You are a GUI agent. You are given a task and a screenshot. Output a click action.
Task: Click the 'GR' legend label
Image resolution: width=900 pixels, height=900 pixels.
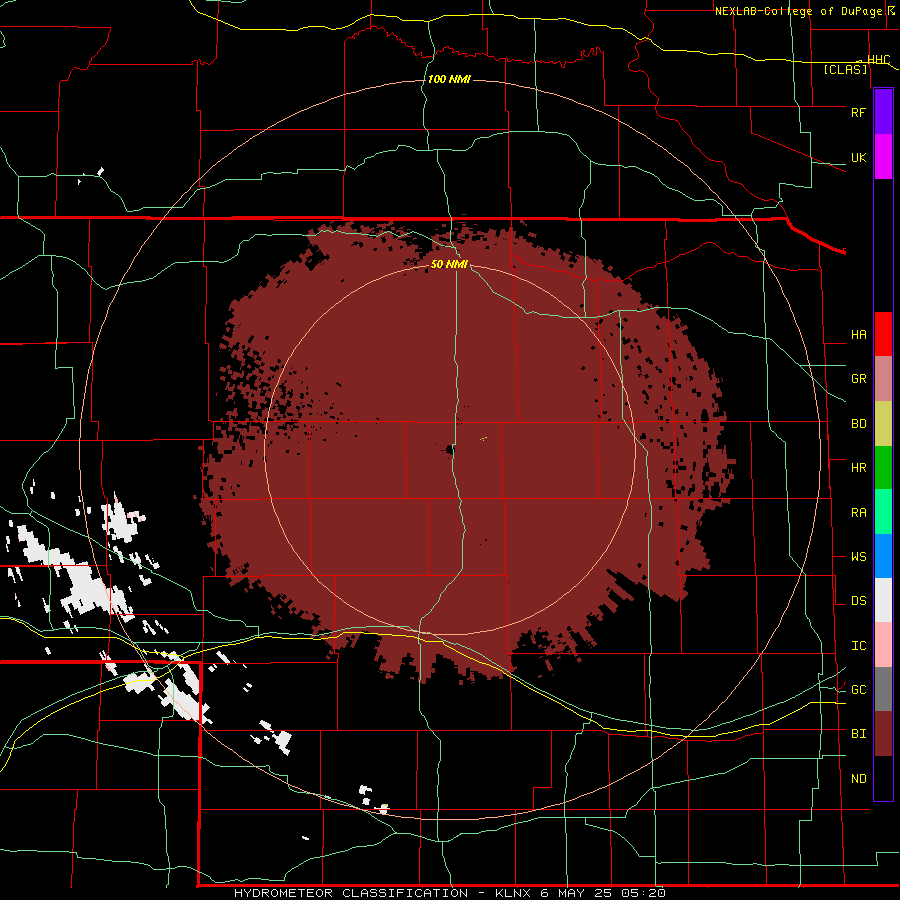[858, 379]
